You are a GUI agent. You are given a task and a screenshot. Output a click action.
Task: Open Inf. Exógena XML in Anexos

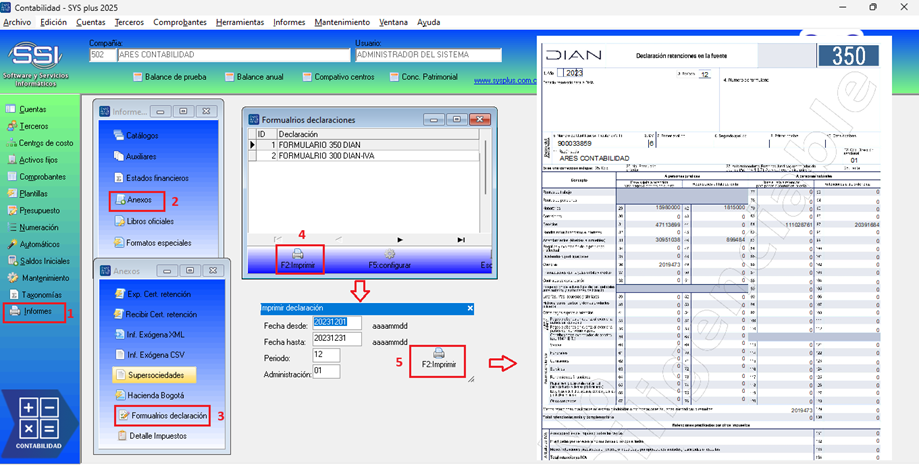pyautogui.click(x=148, y=335)
